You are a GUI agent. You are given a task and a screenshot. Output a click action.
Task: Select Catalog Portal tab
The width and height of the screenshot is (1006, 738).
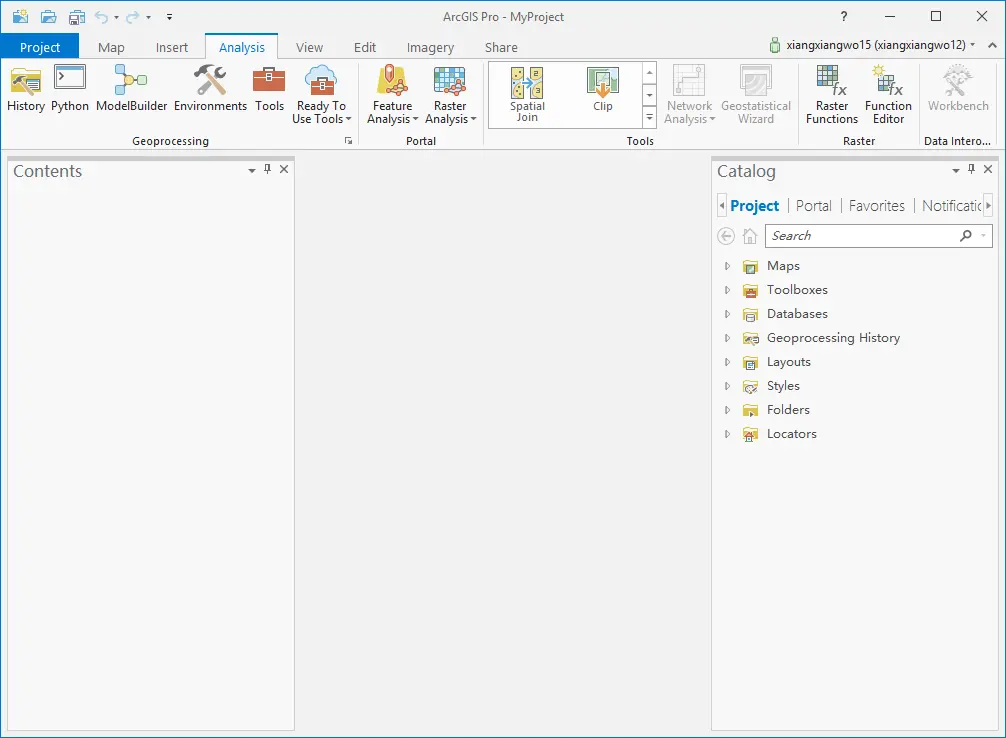pyautogui.click(x=814, y=205)
